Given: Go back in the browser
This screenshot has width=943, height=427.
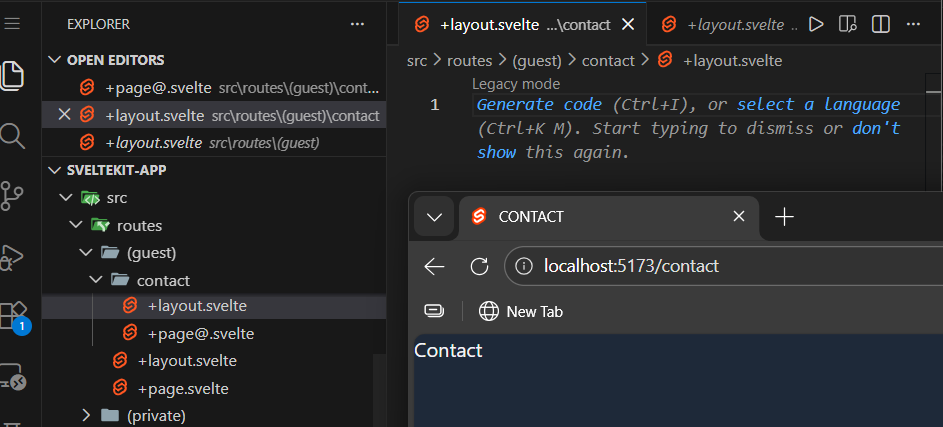Looking at the screenshot, I should 434,266.
